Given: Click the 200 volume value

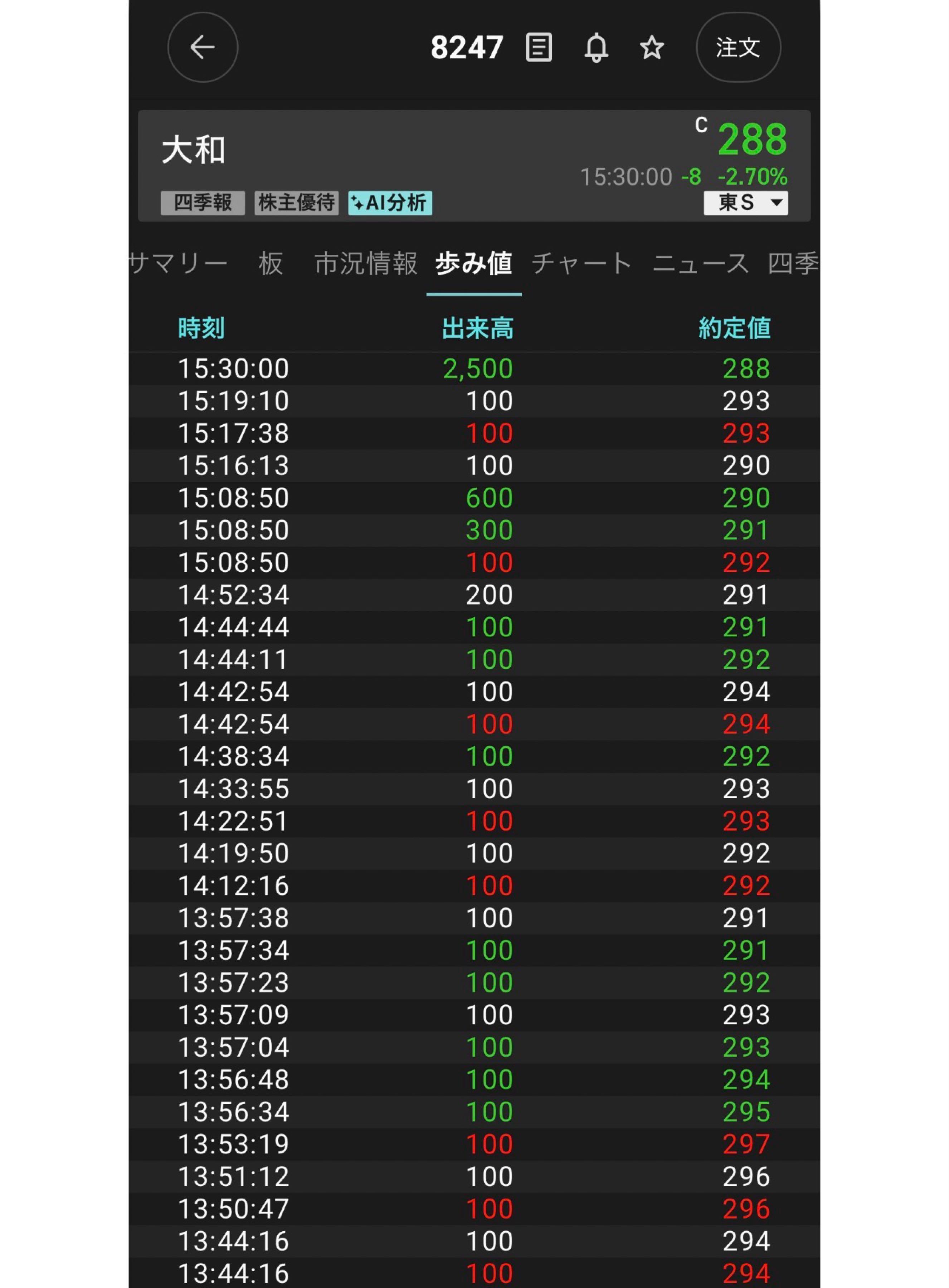Looking at the screenshot, I should click(490, 595).
